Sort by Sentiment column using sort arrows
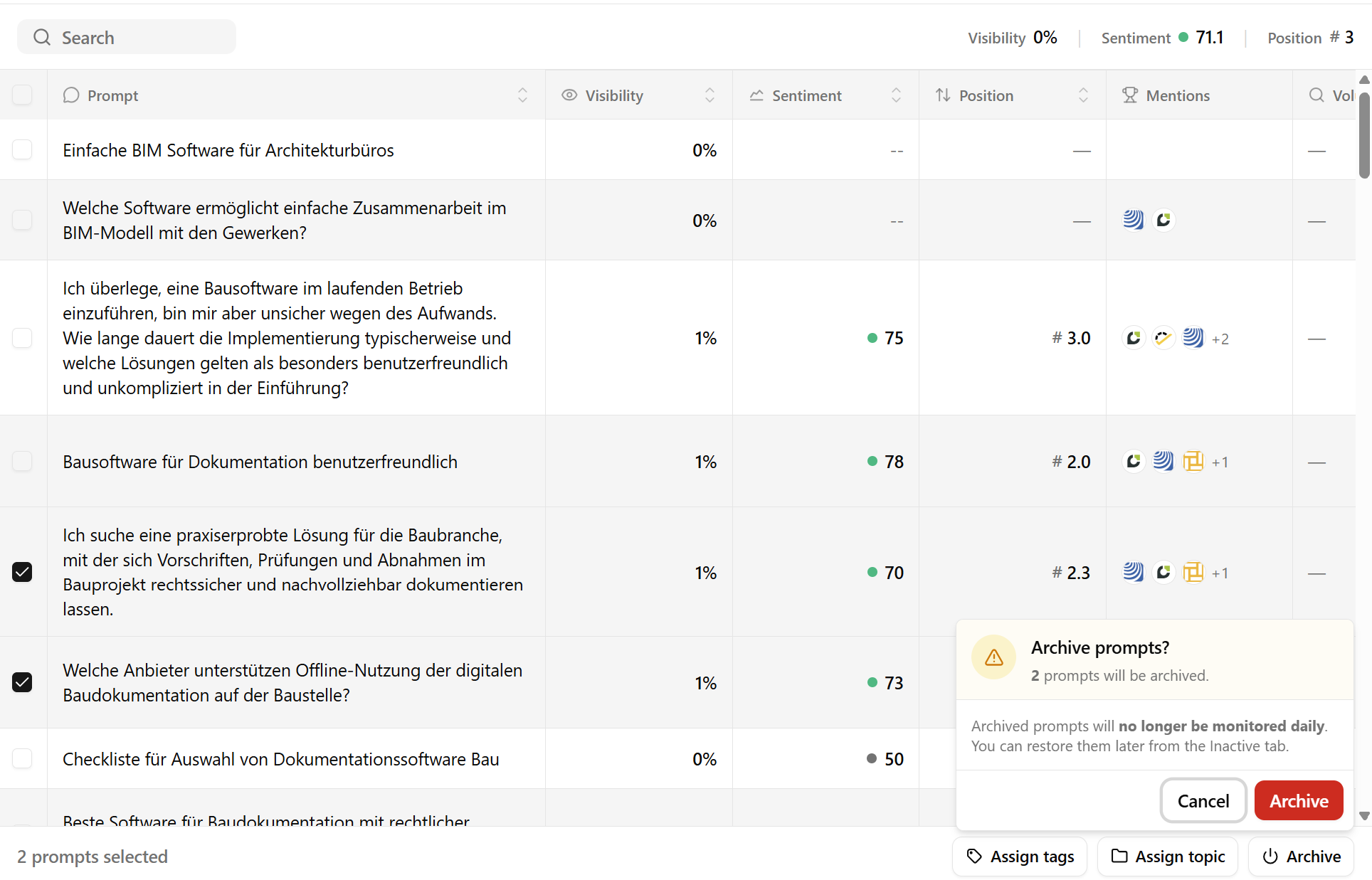Image resolution: width=1372 pixels, height=880 pixels. [896, 95]
